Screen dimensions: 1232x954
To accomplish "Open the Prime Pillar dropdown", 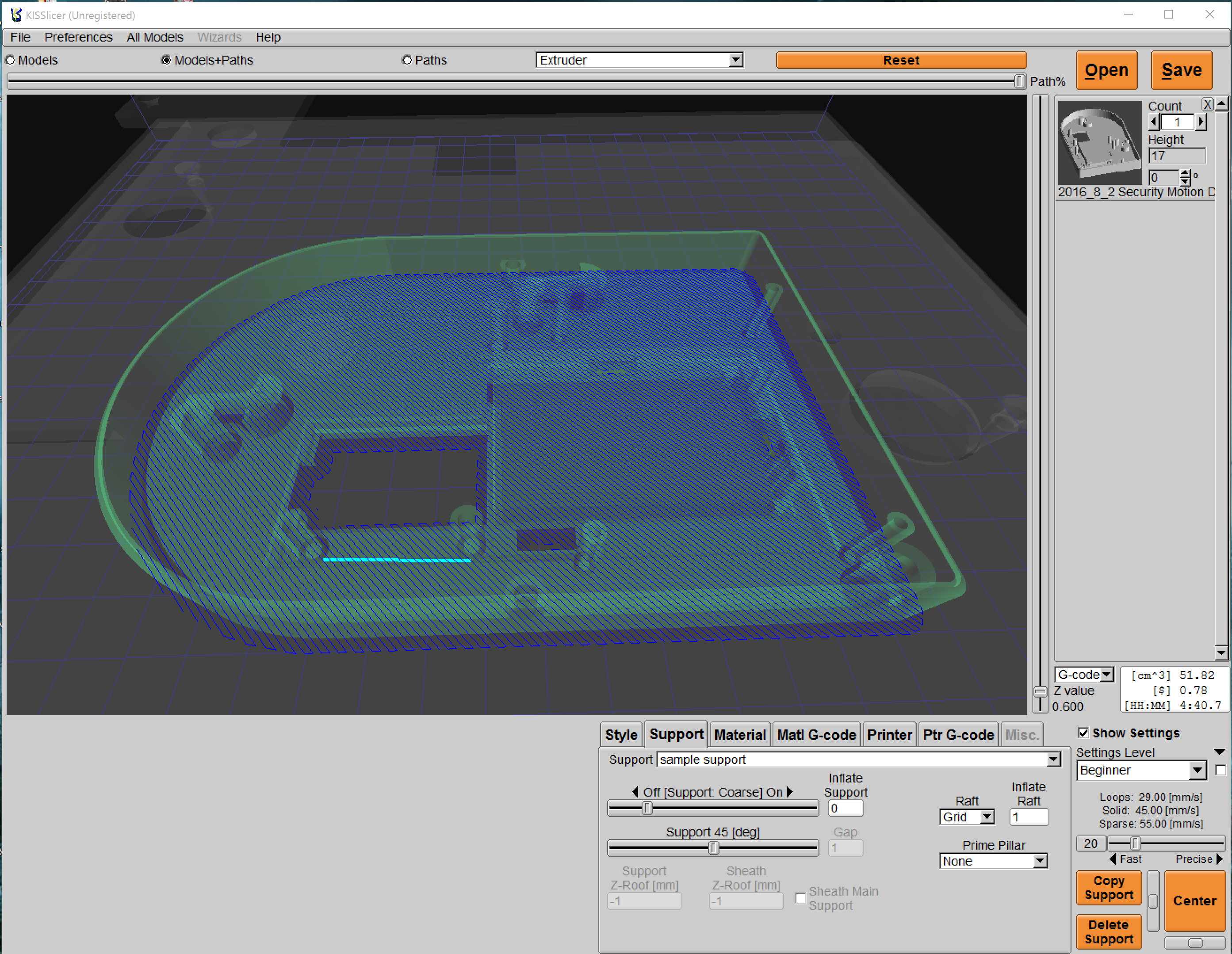I will (x=993, y=861).
